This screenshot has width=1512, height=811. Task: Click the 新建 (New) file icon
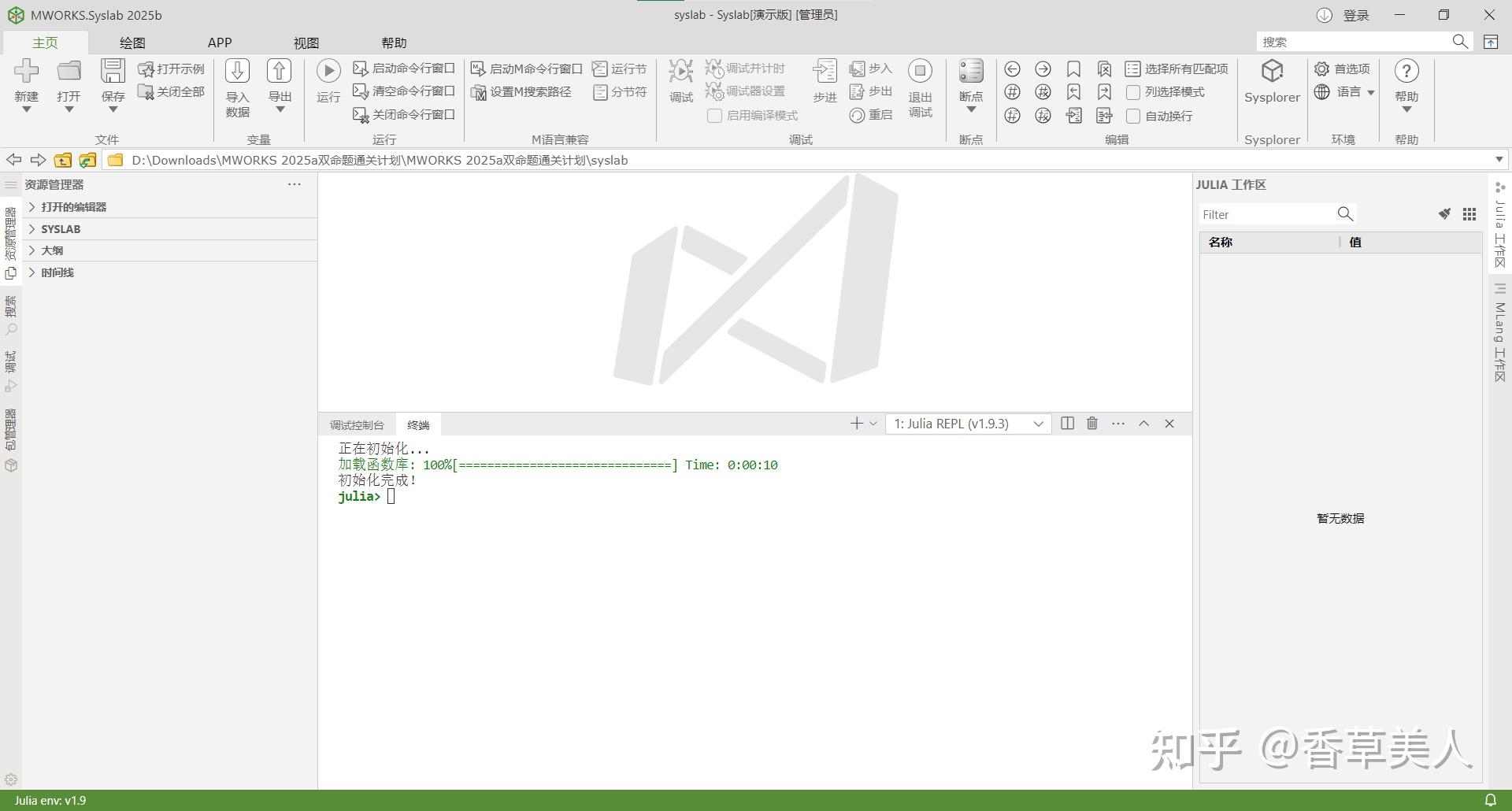(x=26, y=72)
